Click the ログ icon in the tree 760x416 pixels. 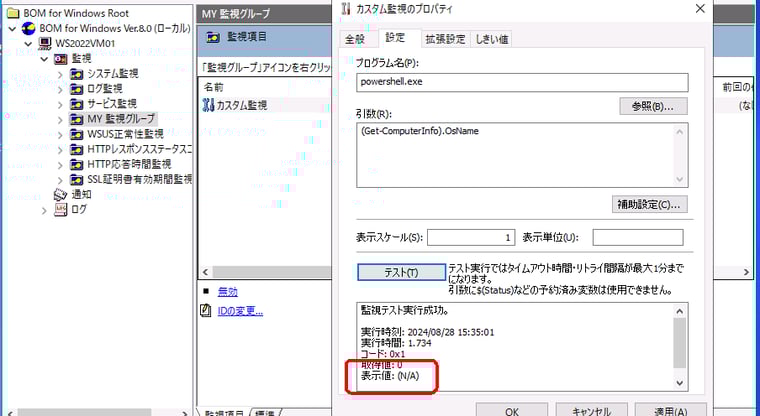point(61,209)
